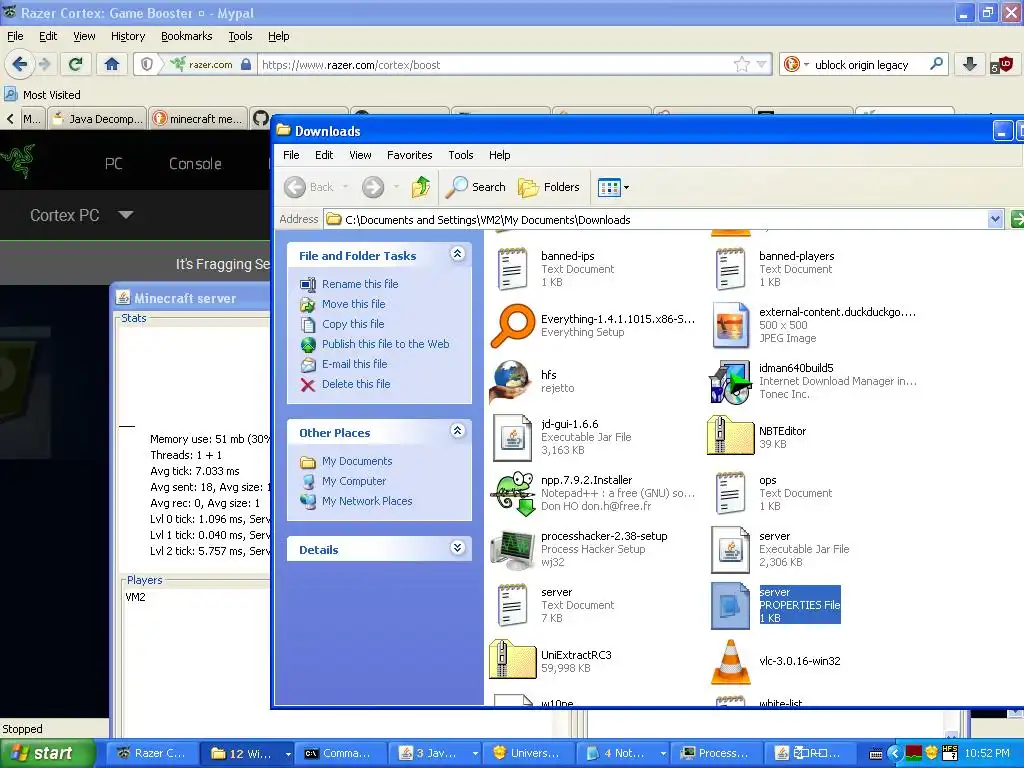Open the Explorer address bar dropdown

click(x=995, y=219)
